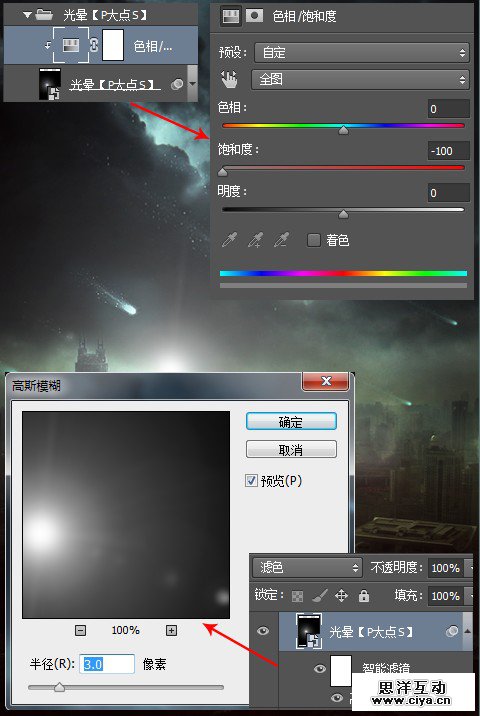The height and width of the screenshot is (716, 480).
Task: Switch to adjustment properties icon in 色相/饱和度 panel
Action: click(x=231, y=16)
